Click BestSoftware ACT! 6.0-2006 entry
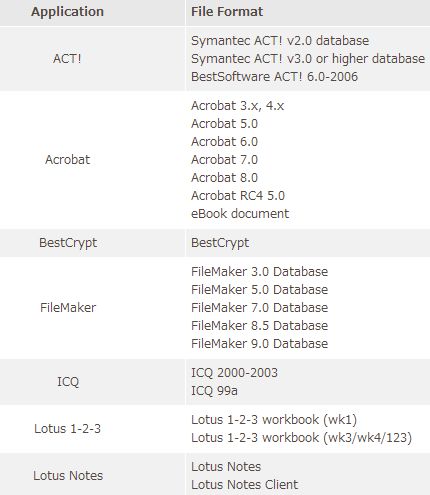 (x=274, y=77)
